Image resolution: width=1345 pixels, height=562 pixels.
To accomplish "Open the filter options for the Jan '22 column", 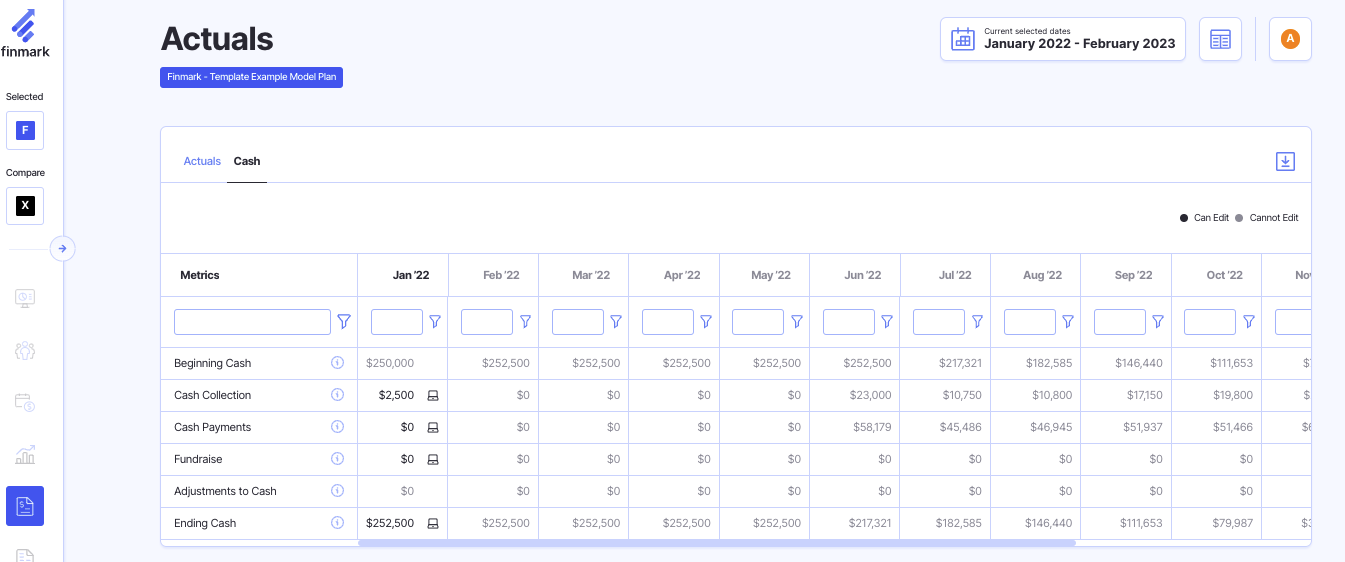I will 435,322.
